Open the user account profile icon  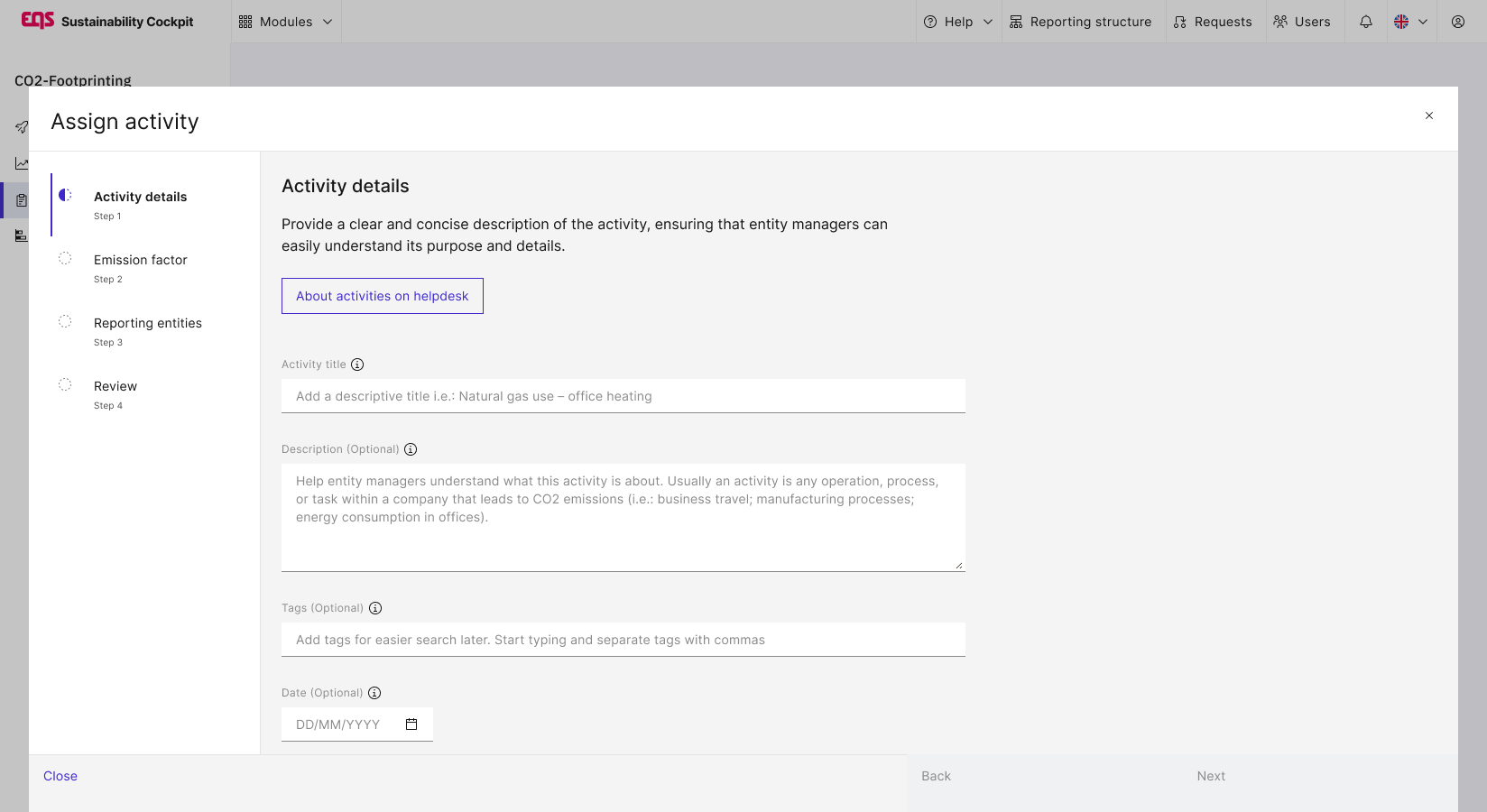[x=1458, y=22]
